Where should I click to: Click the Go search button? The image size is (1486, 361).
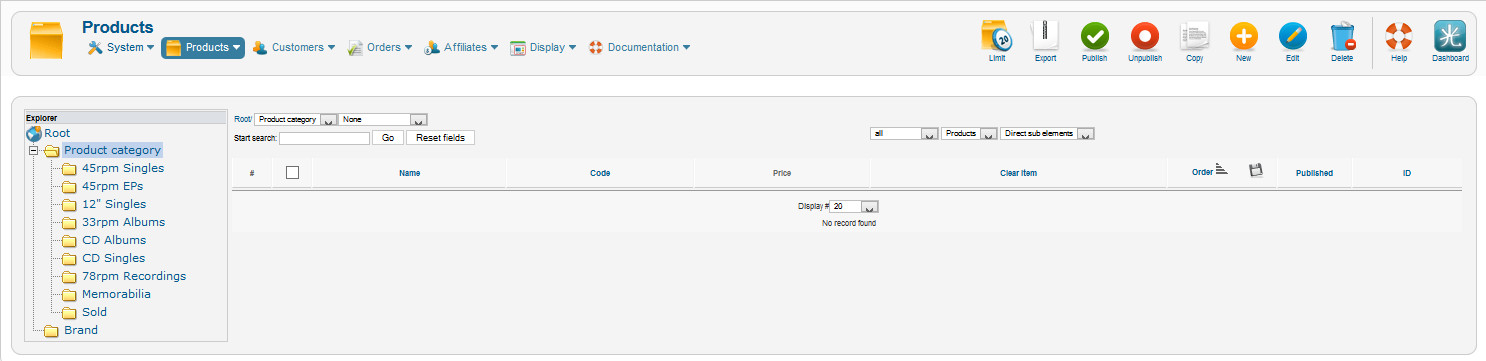click(388, 138)
